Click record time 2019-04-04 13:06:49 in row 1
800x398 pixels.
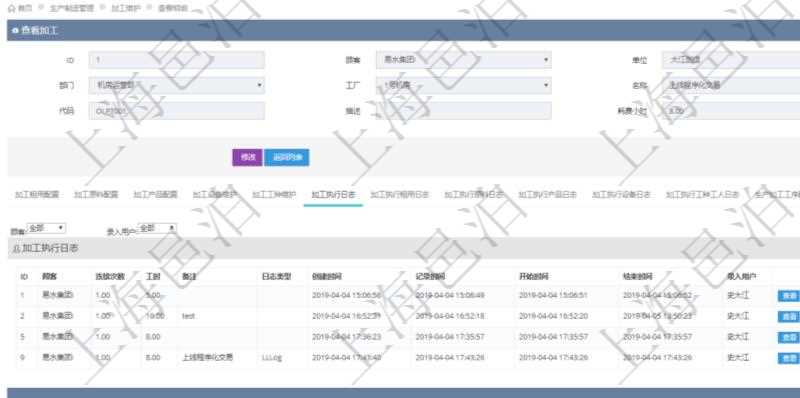point(450,295)
